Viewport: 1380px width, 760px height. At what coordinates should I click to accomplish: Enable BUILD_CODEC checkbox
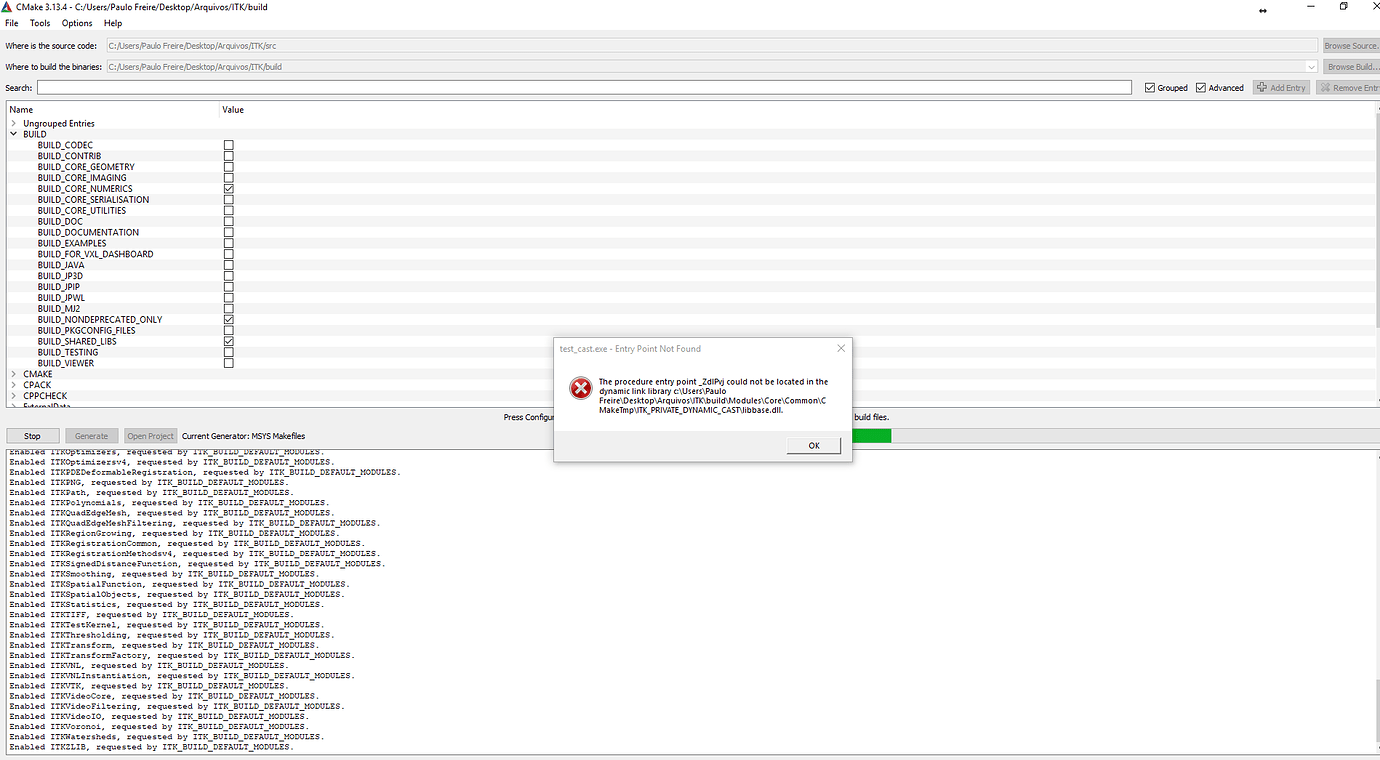229,145
